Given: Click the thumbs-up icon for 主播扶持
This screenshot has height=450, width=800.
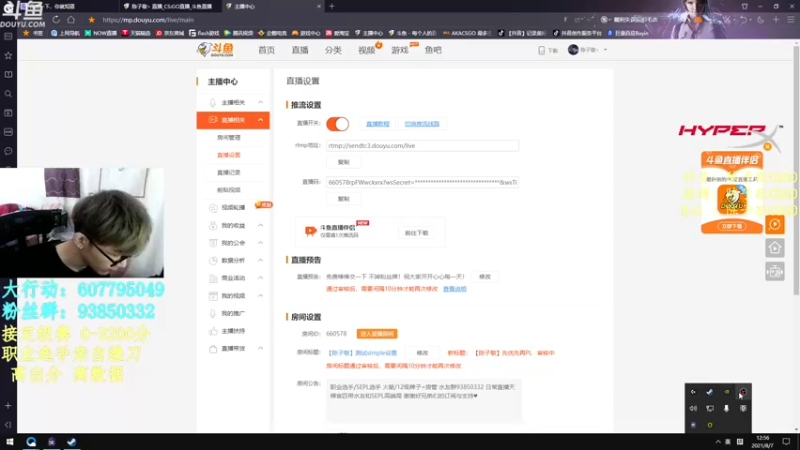Looking at the screenshot, I should click(x=213, y=331).
